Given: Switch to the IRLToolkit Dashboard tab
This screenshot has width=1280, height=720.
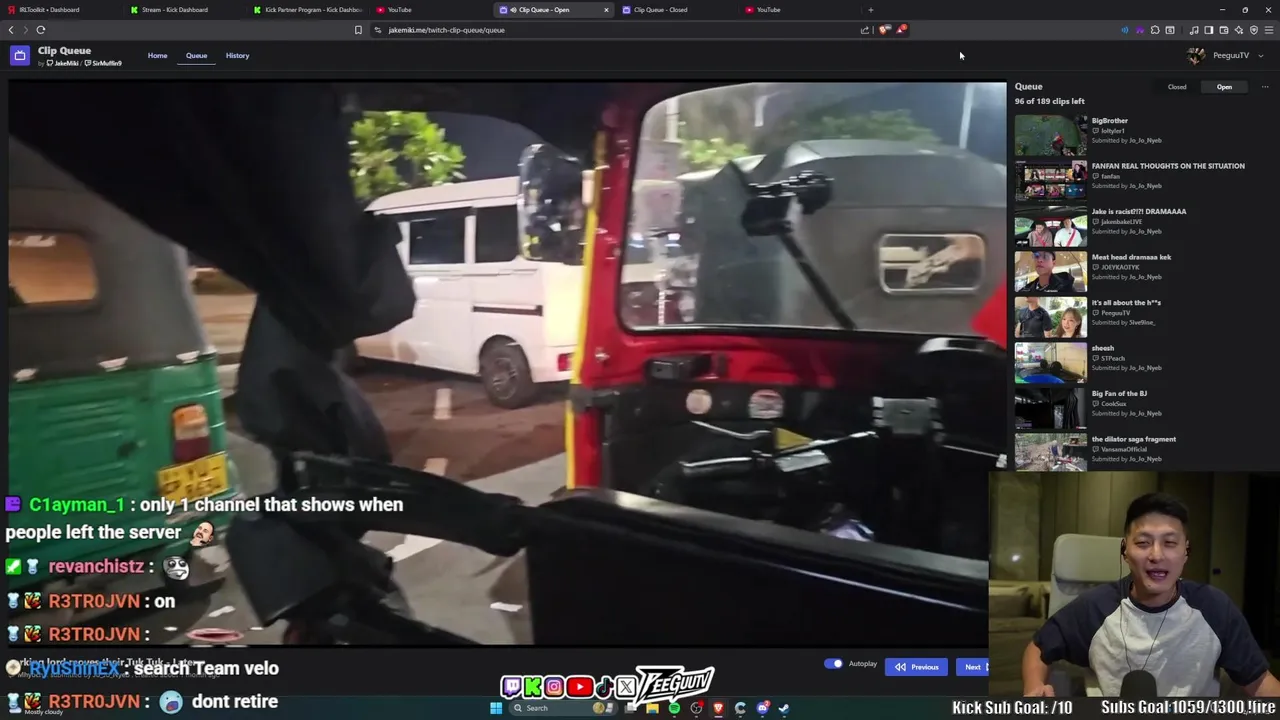Looking at the screenshot, I should pyautogui.click(x=60, y=10).
